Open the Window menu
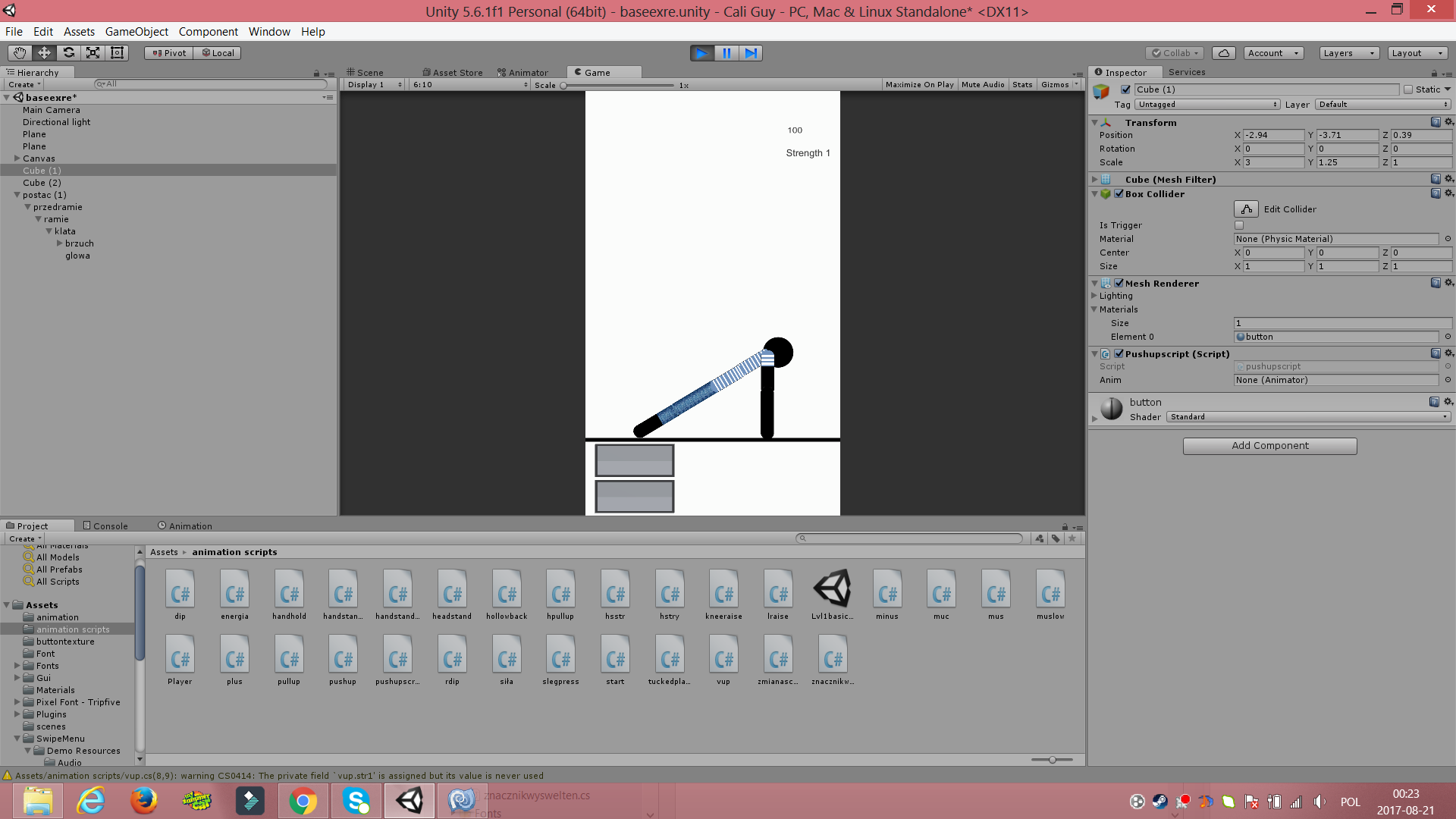The width and height of the screenshot is (1456, 819). coord(269,32)
